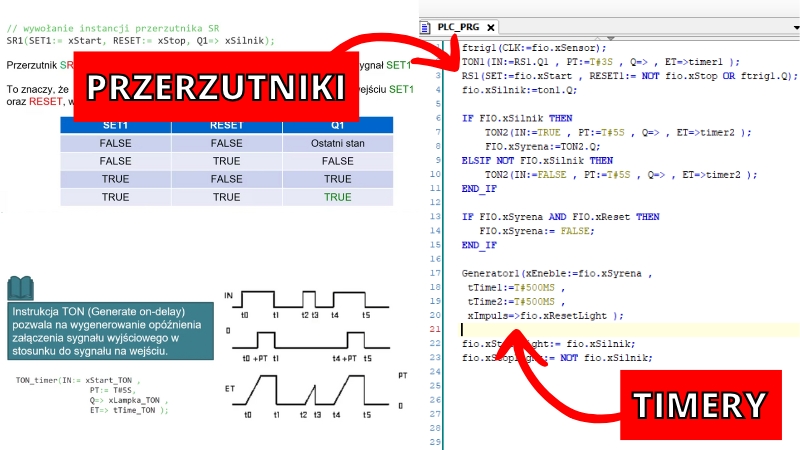
Task: Click the line 'fio.xSilnik:=ton1.Q;'
Action: 519,90
